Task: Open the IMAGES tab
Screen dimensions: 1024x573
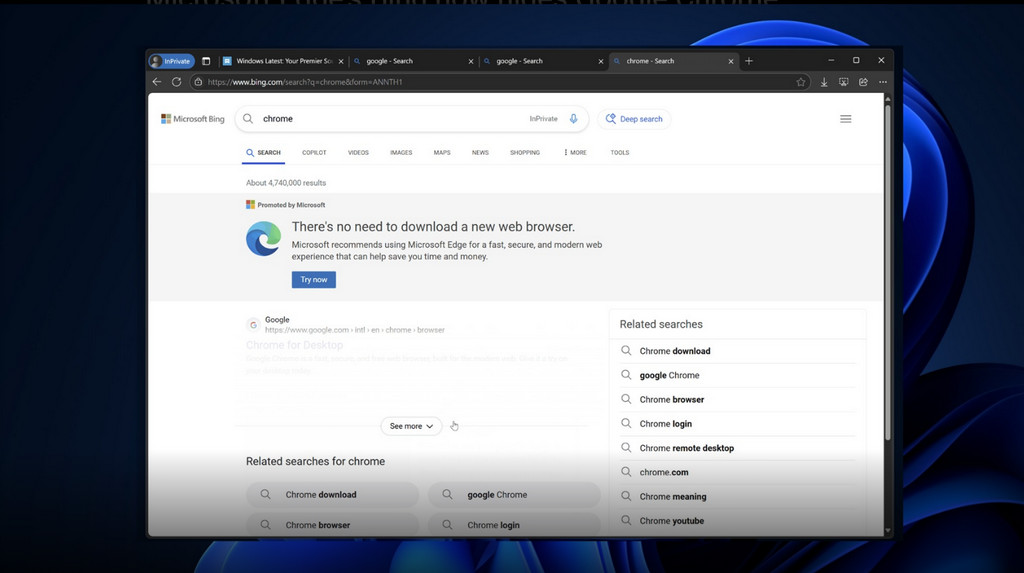Action: tap(401, 152)
